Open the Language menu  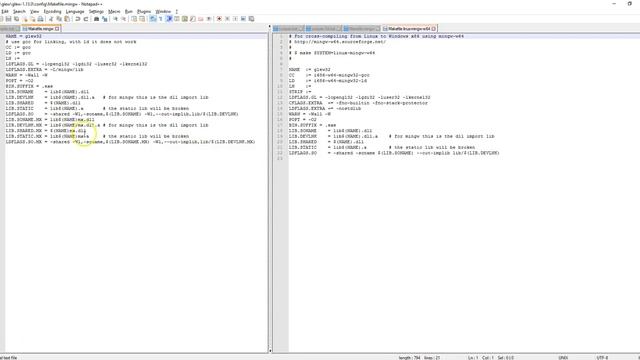tap(75, 11)
